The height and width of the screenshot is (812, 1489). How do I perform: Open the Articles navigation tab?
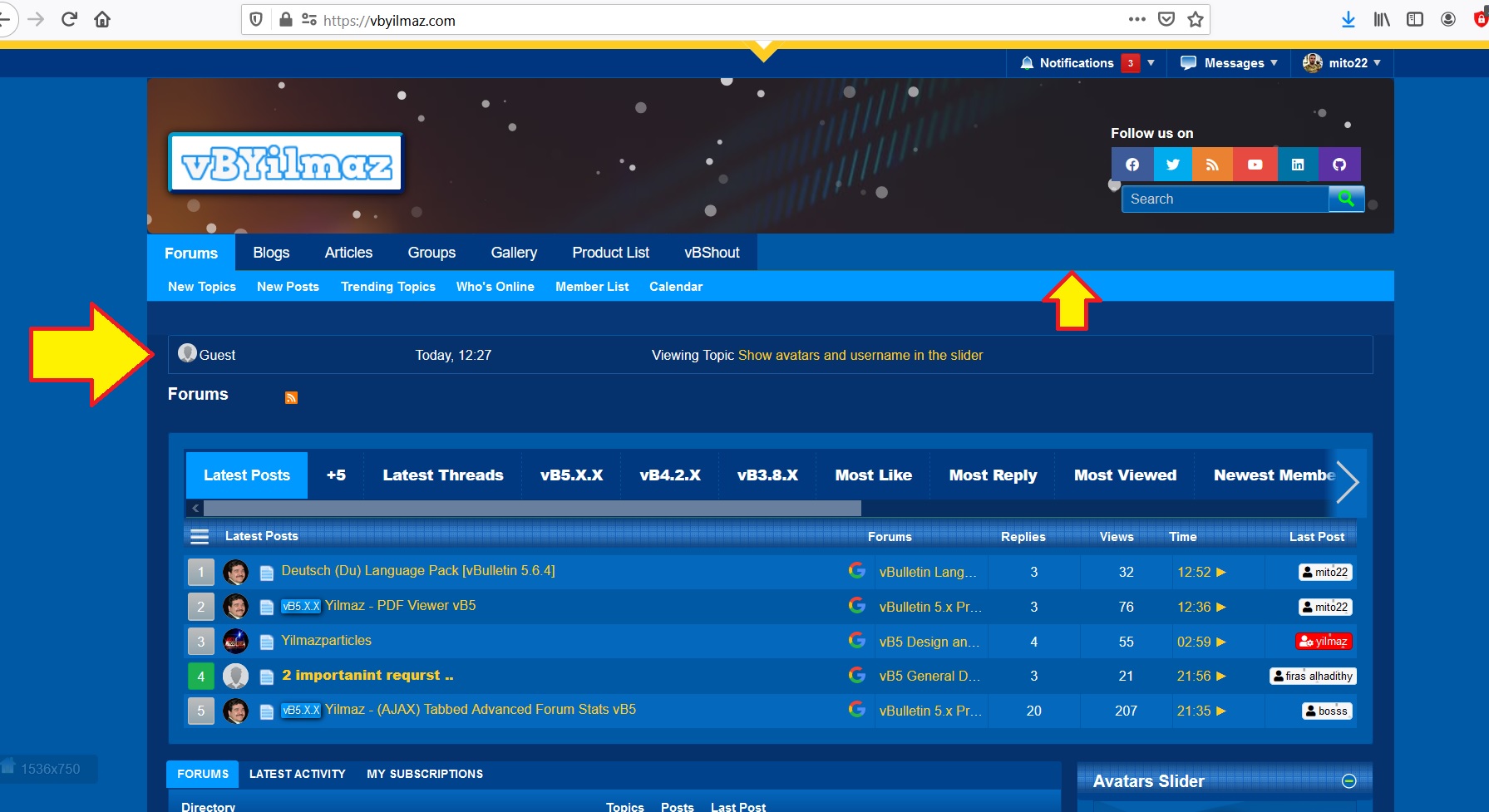(x=348, y=253)
